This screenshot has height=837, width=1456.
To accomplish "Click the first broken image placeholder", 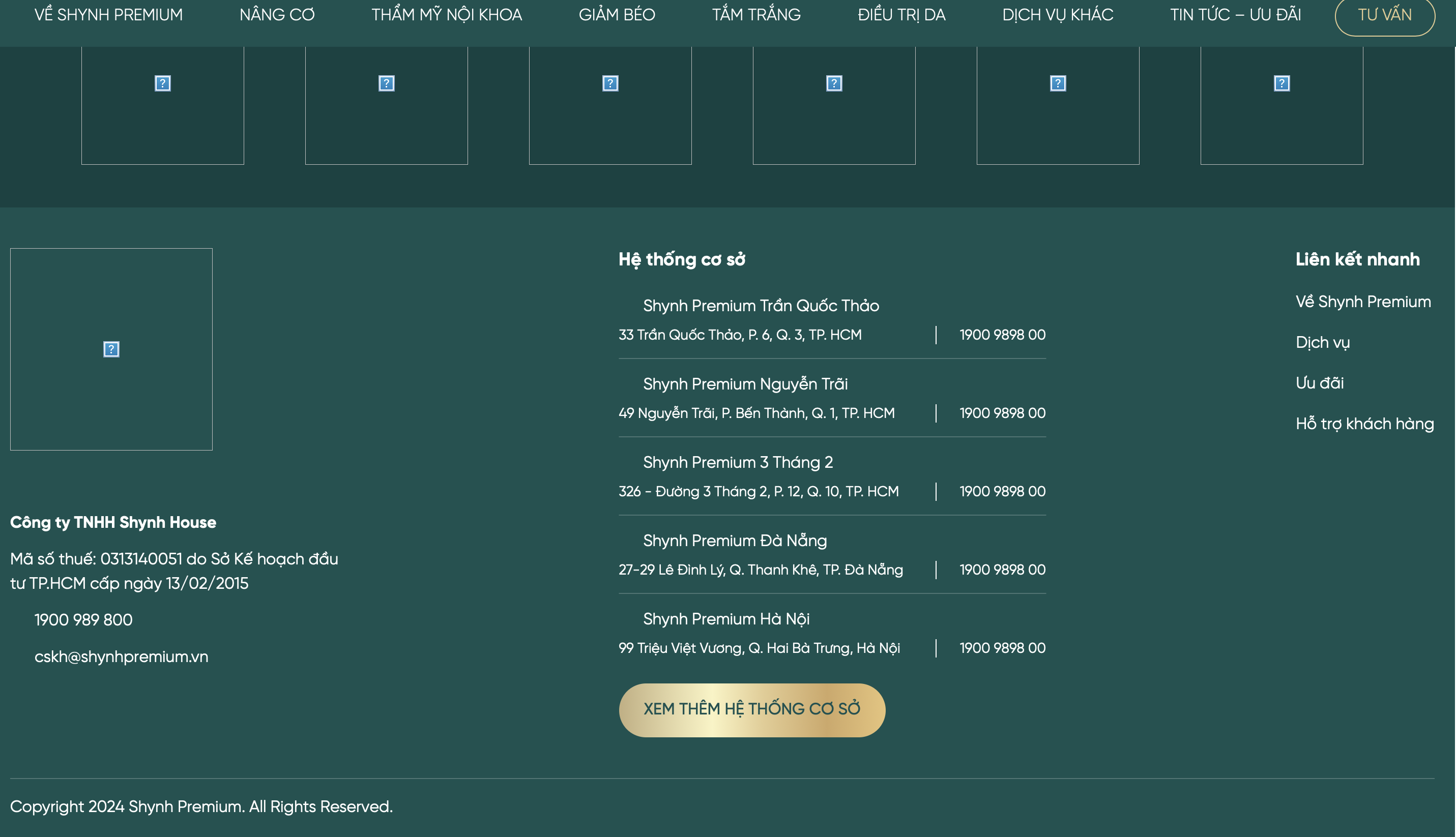I will click(x=162, y=105).
